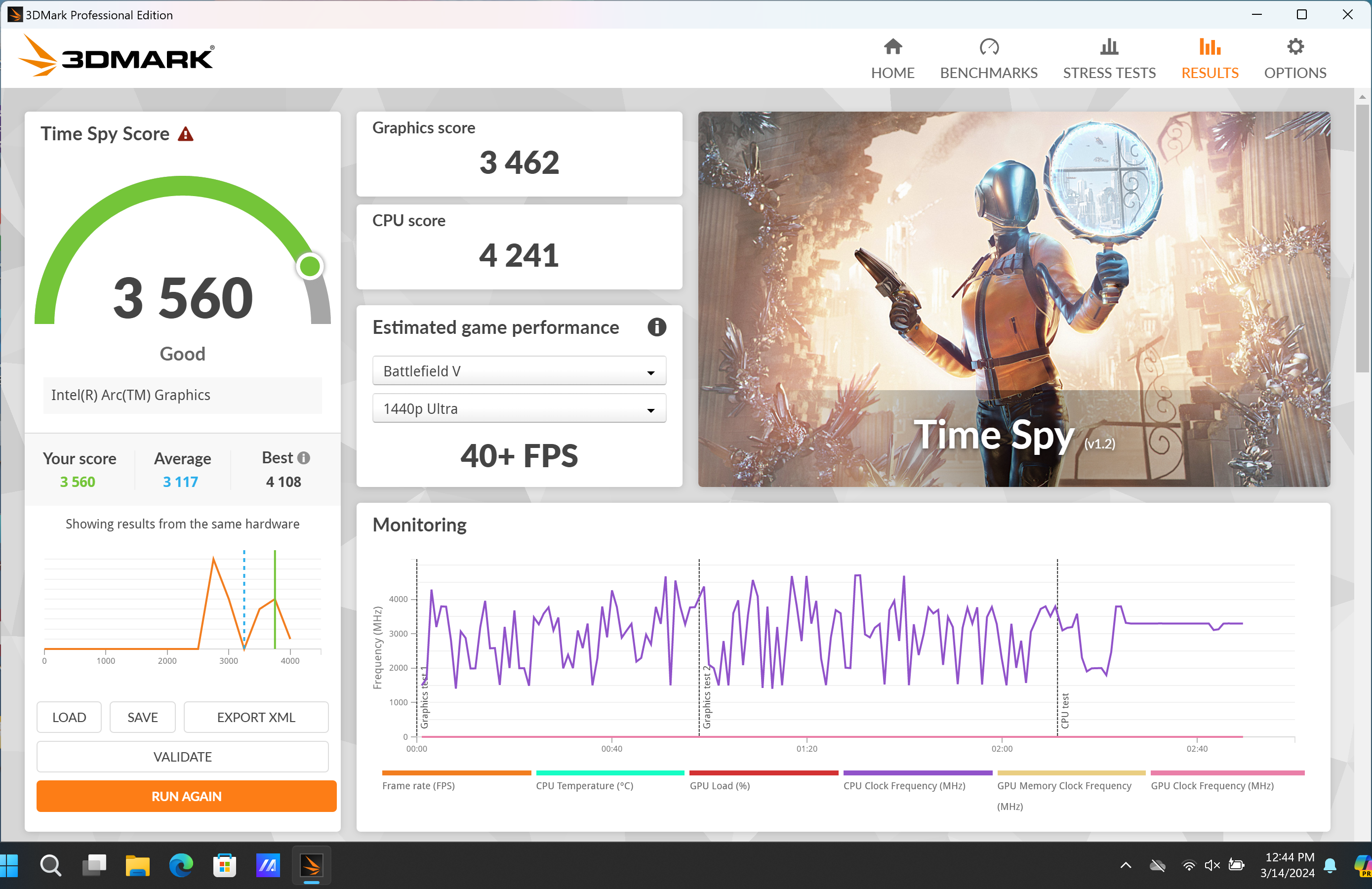Click the LOAD button
Screen dimensions: 1372x889
point(69,717)
